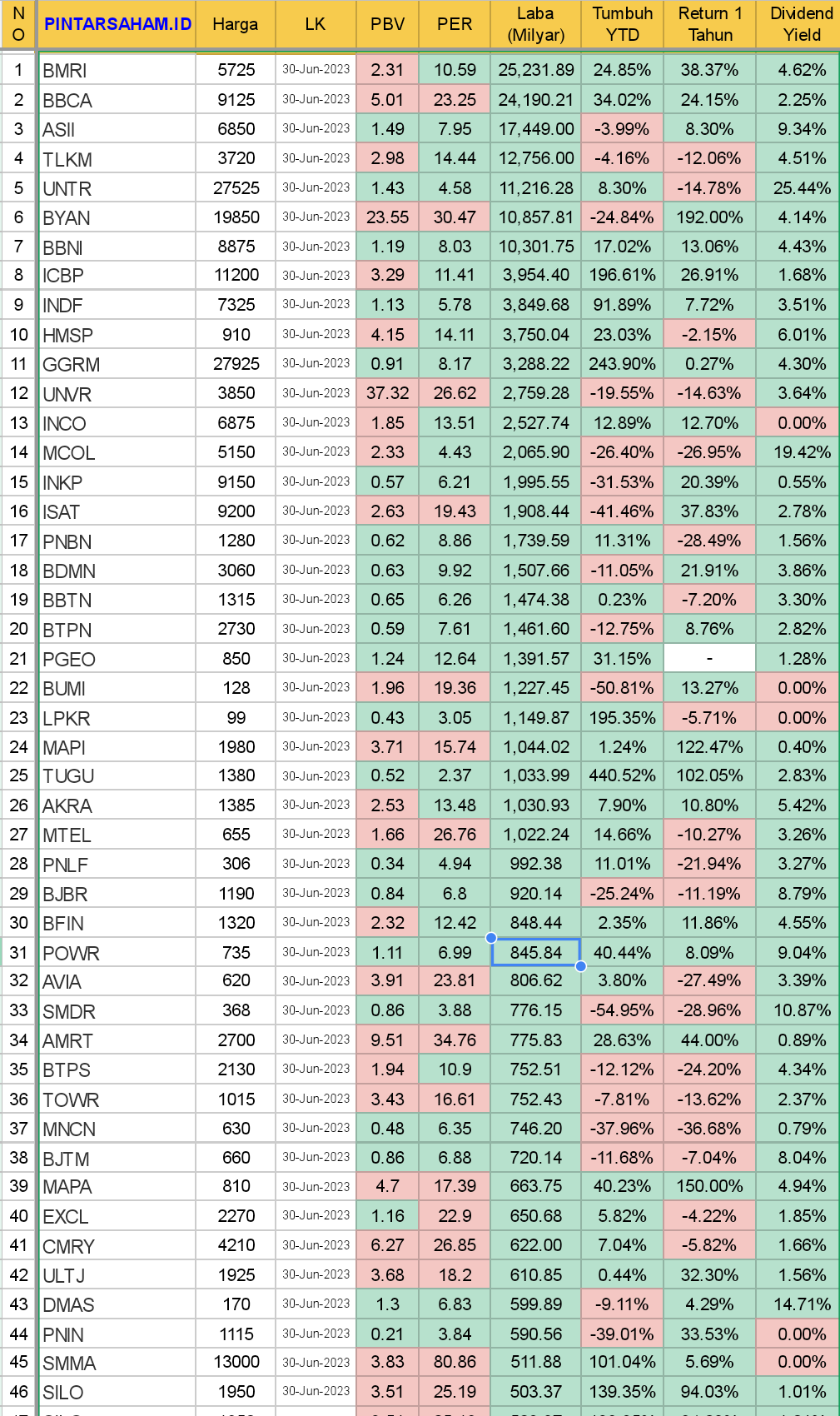Select TUGU's Tumbuh YTD value 440.52%

pyautogui.click(x=622, y=775)
